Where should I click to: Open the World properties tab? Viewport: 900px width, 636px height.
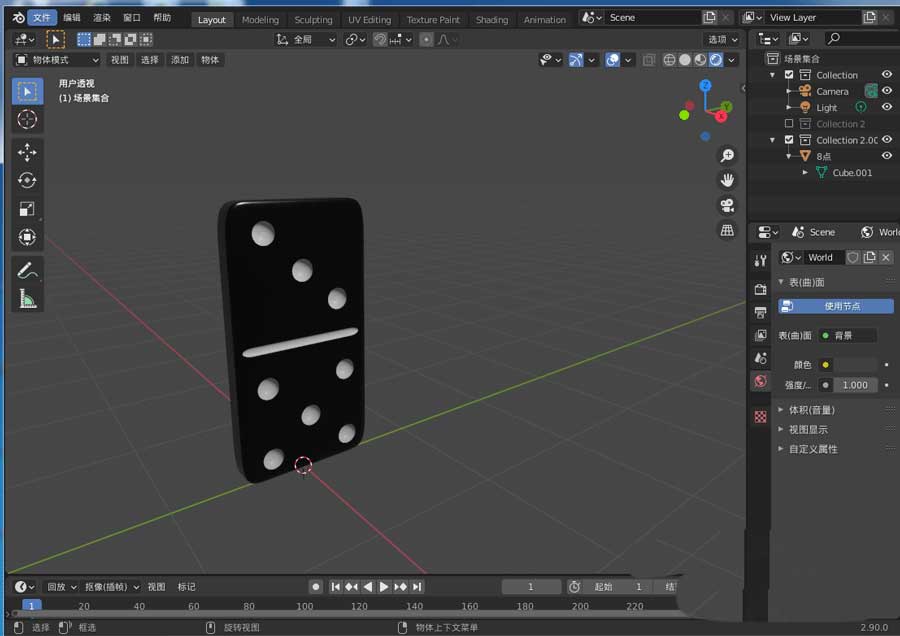[x=761, y=381]
